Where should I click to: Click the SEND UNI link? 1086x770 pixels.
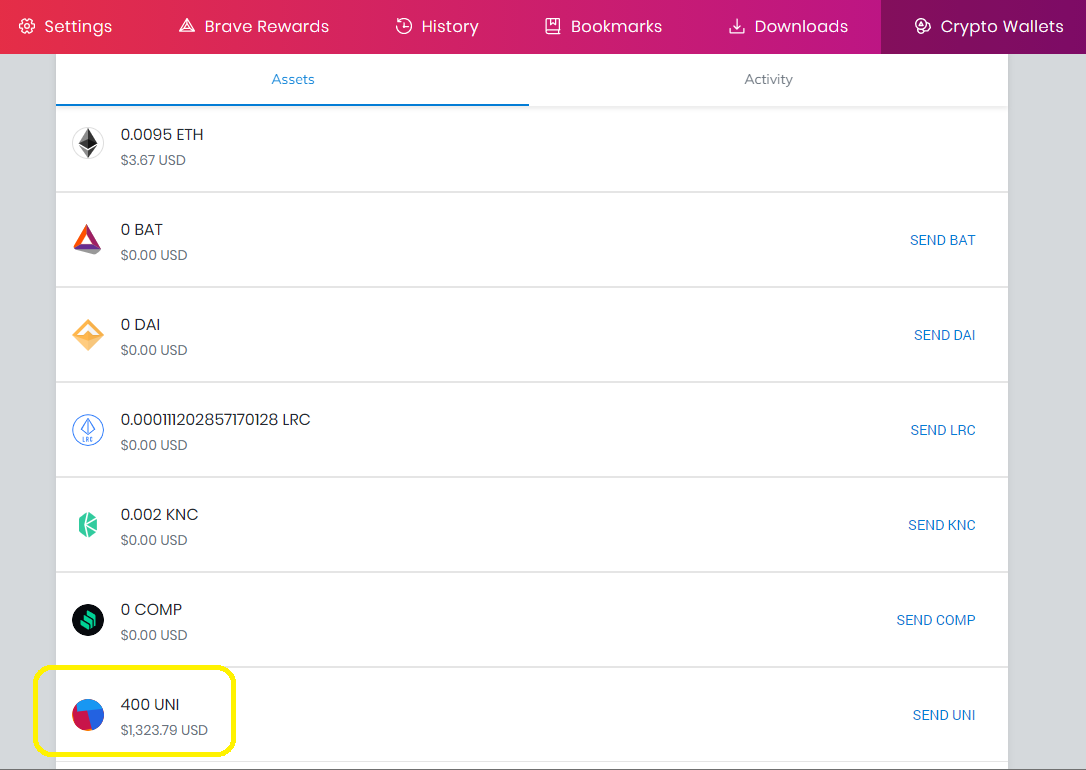coord(943,715)
